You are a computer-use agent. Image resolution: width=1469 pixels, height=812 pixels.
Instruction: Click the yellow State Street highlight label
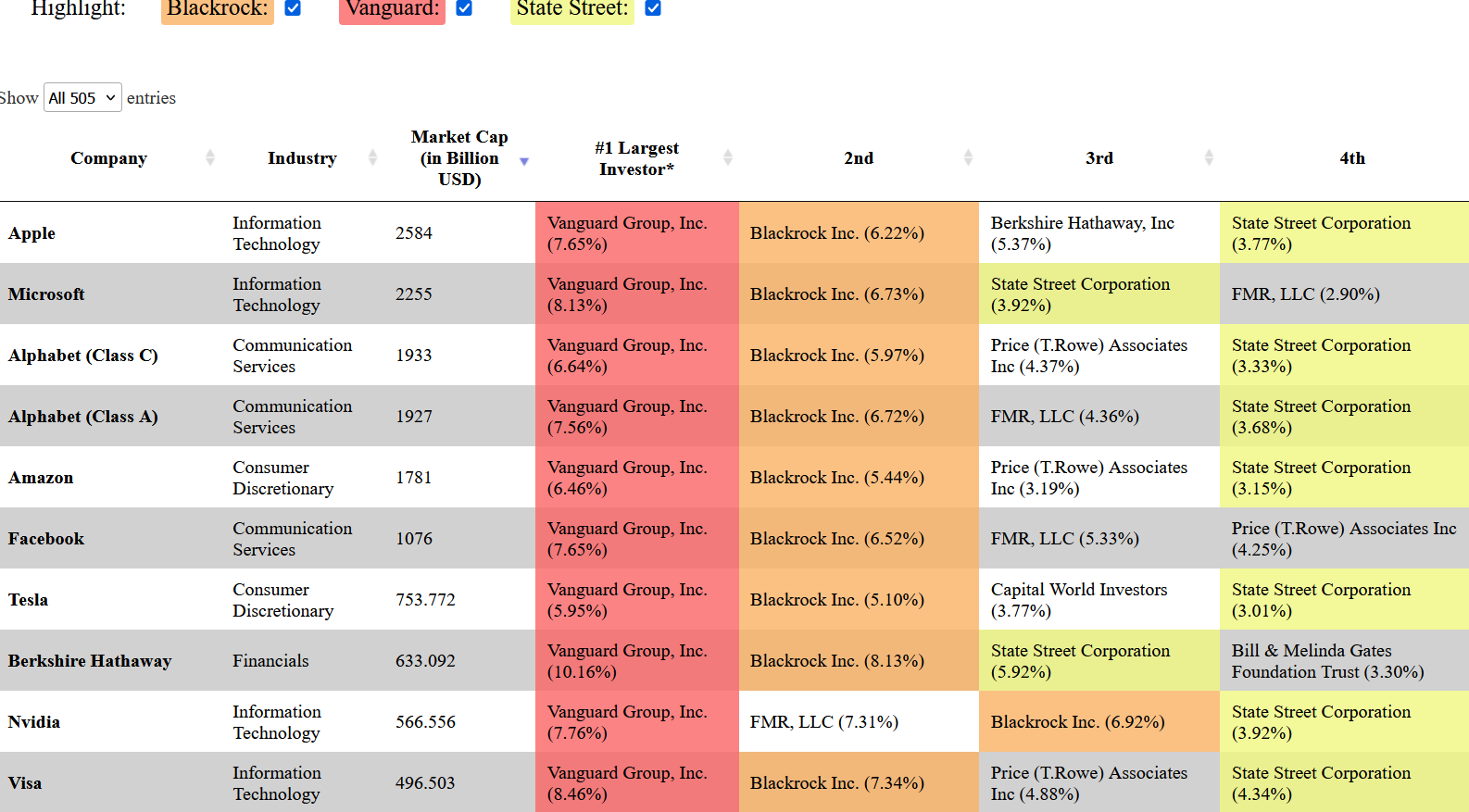tap(572, 9)
